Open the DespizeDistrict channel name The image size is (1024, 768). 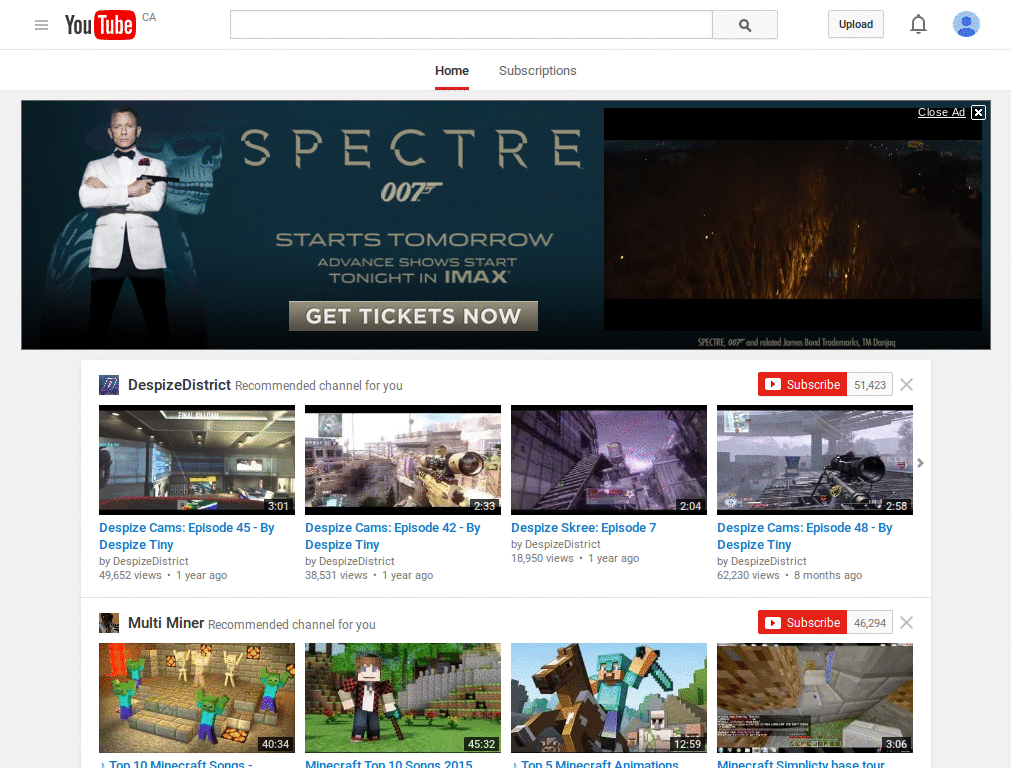pyautogui.click(x=180, y=385)
